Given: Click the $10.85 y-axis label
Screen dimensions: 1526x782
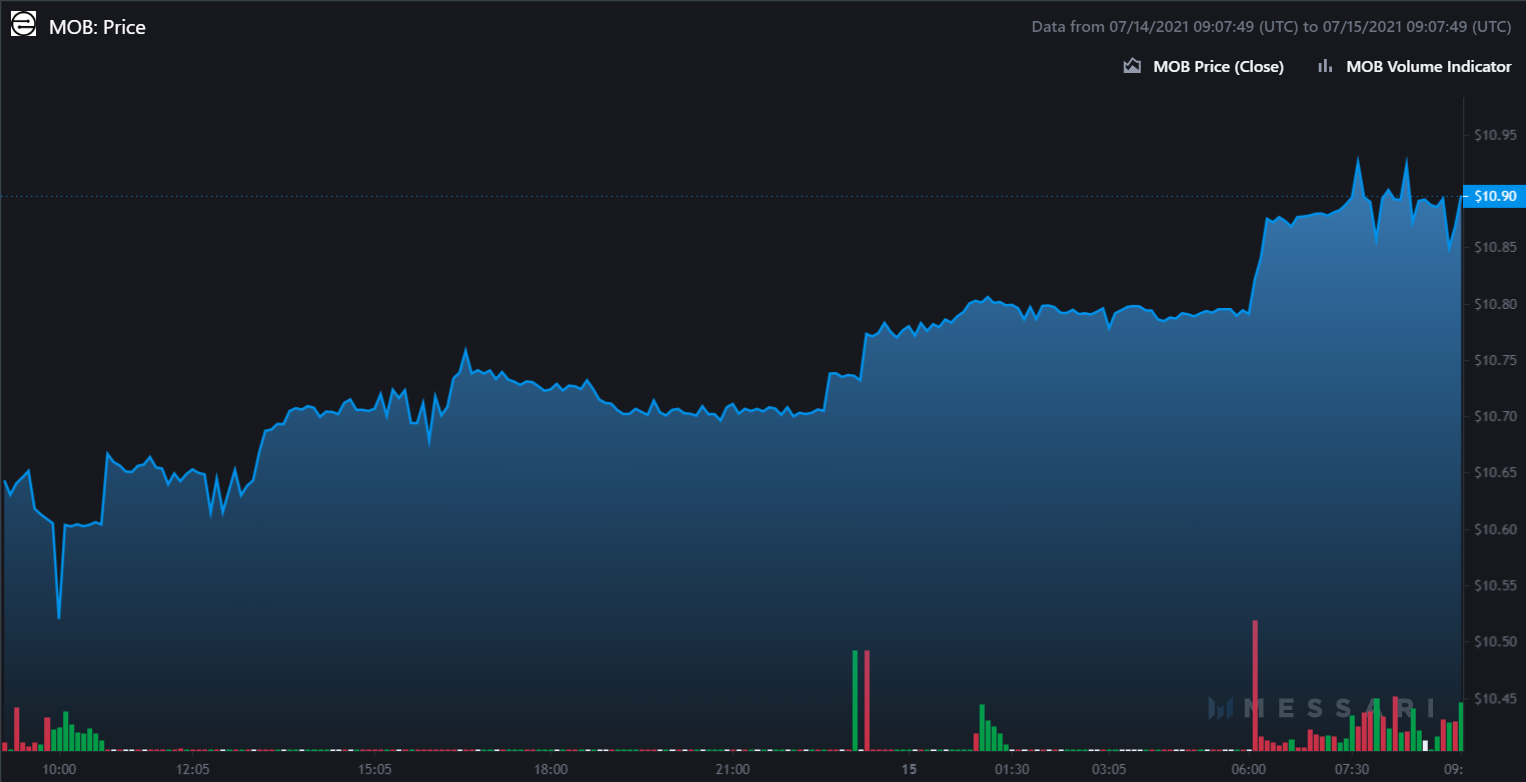Looking at the screenshot, I should pos(1496,248).
